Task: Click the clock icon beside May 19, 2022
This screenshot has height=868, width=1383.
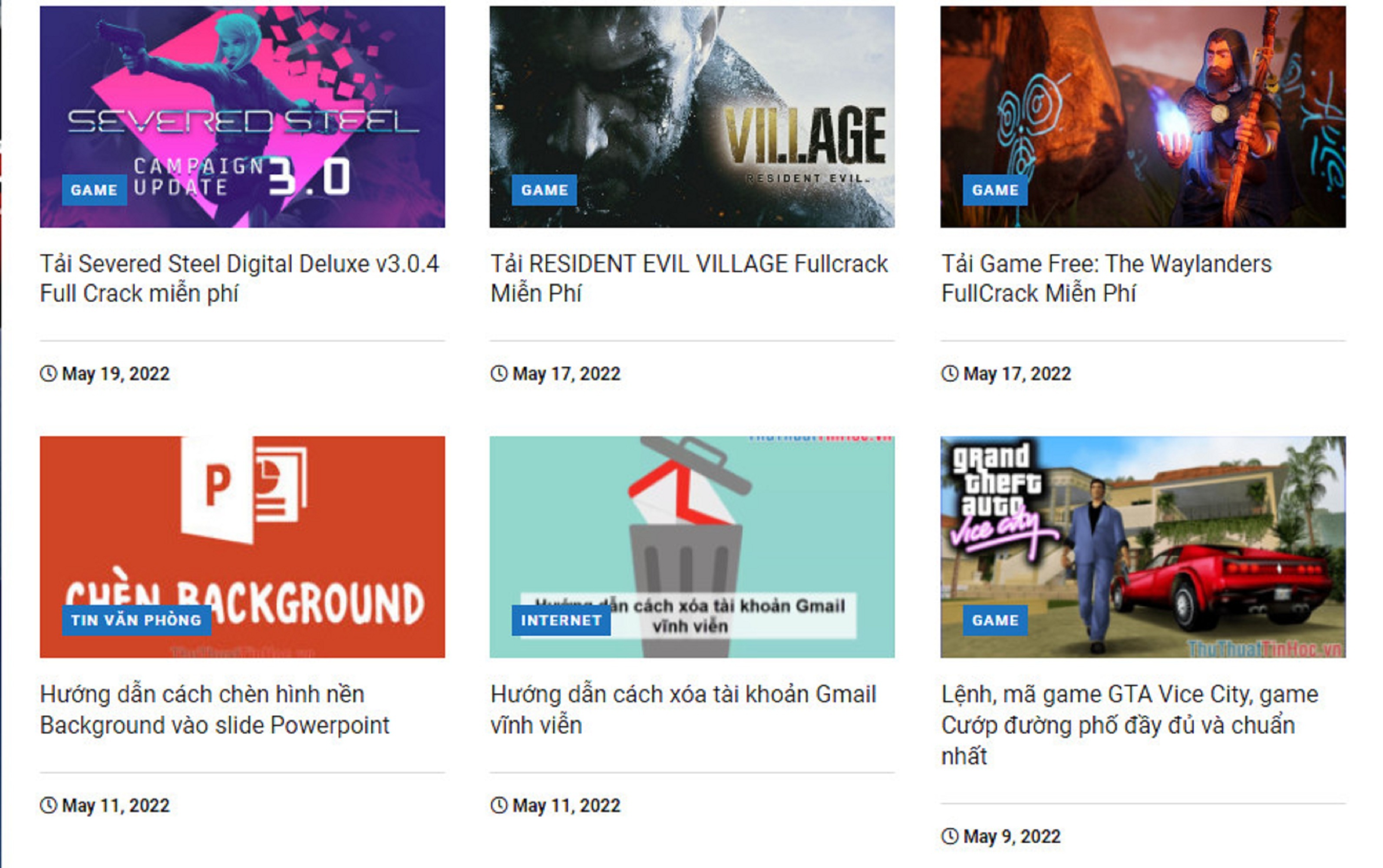Action: (x=48, y=373)
